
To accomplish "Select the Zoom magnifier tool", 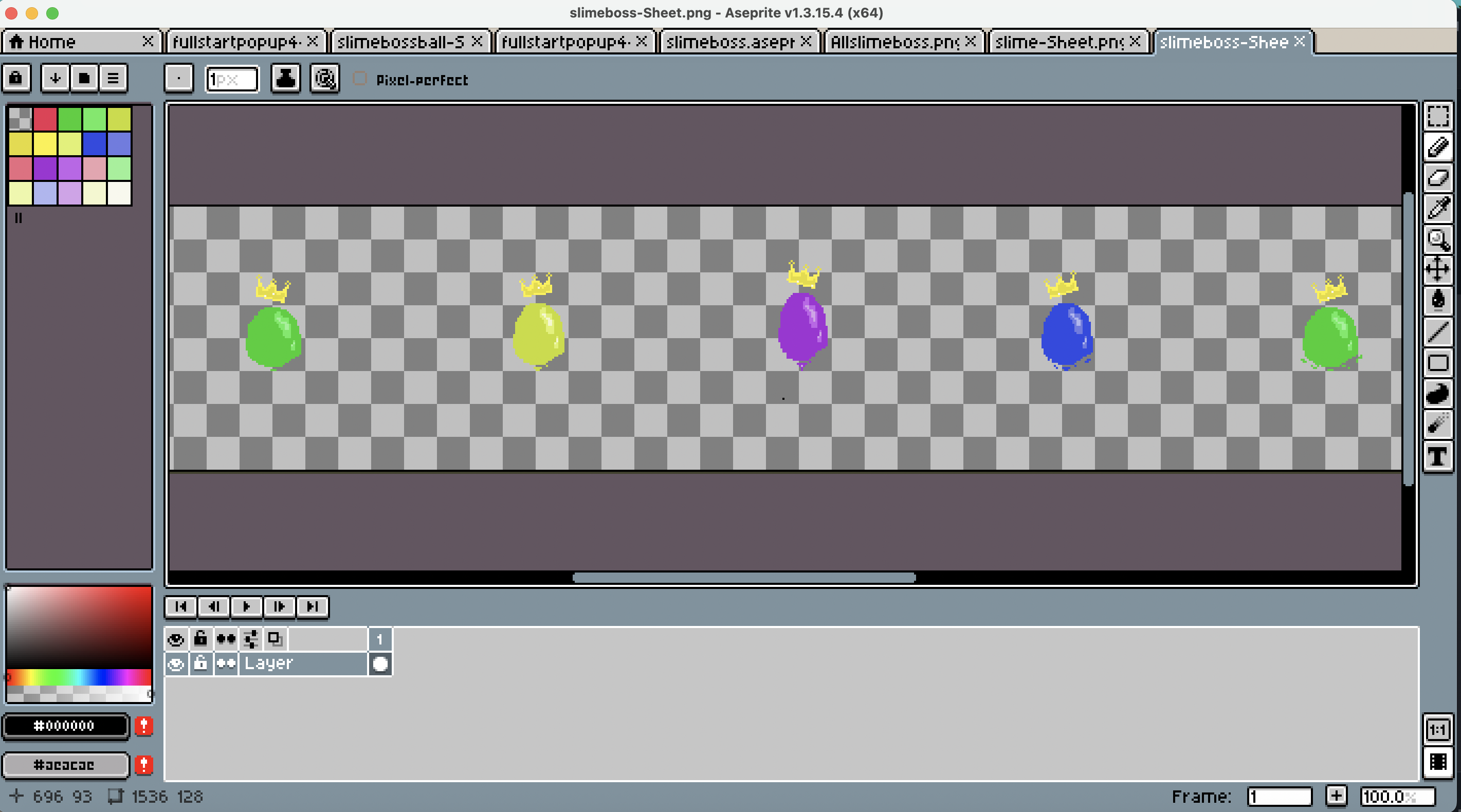I will [x=1438, y=239].
